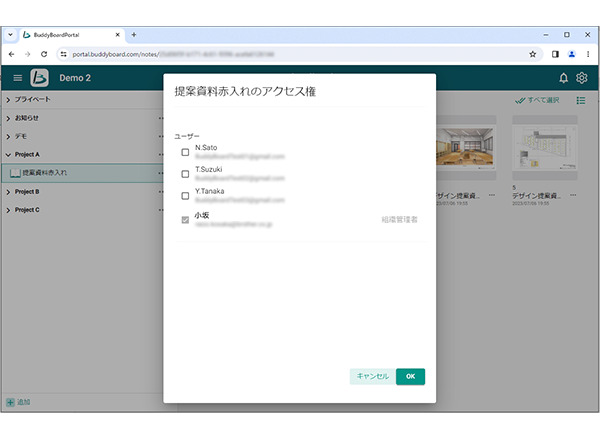View site information icon in address bar

tap(64, 54)
